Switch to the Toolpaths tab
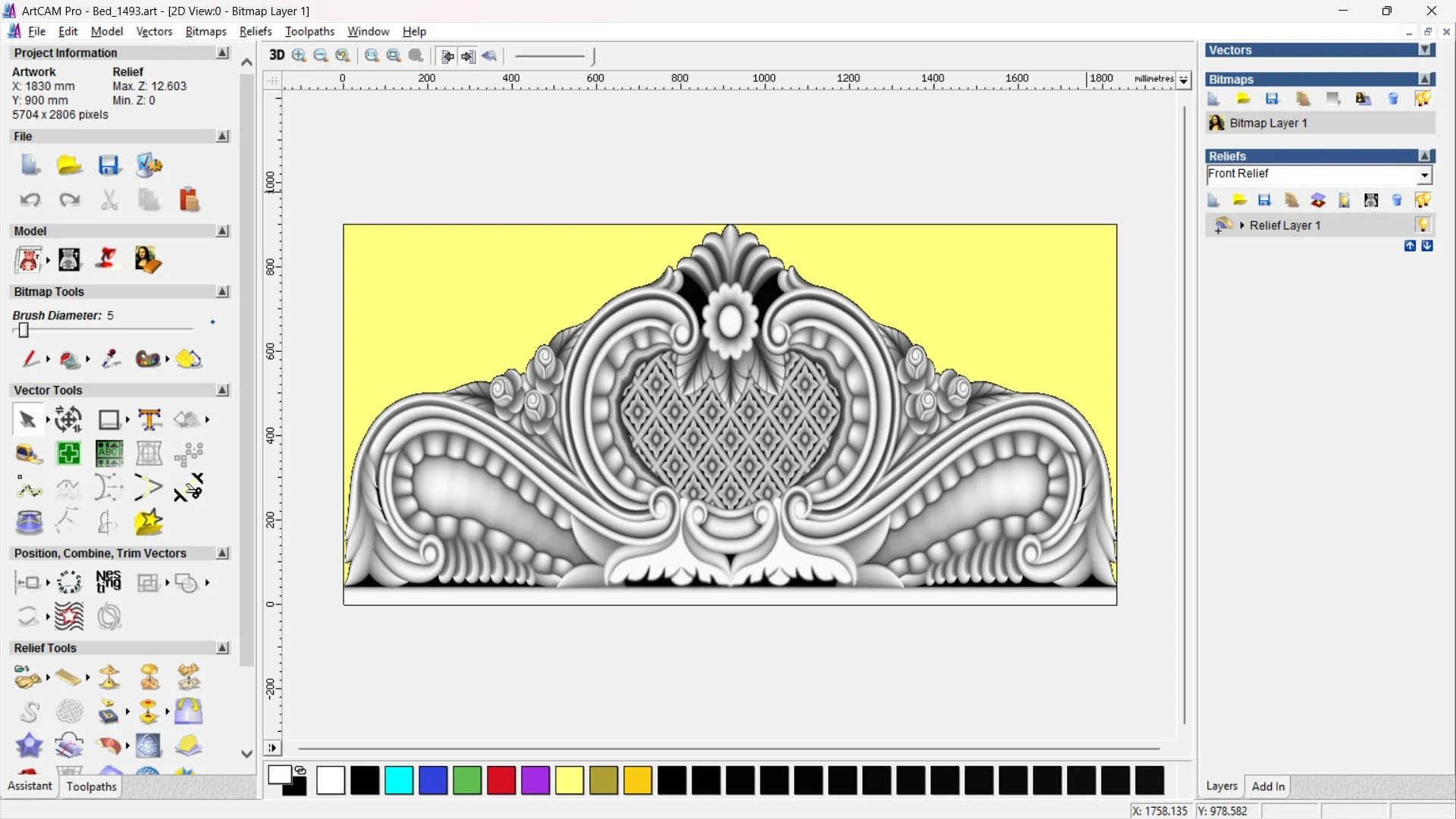 pyautogui.click(x=91, y=786)
